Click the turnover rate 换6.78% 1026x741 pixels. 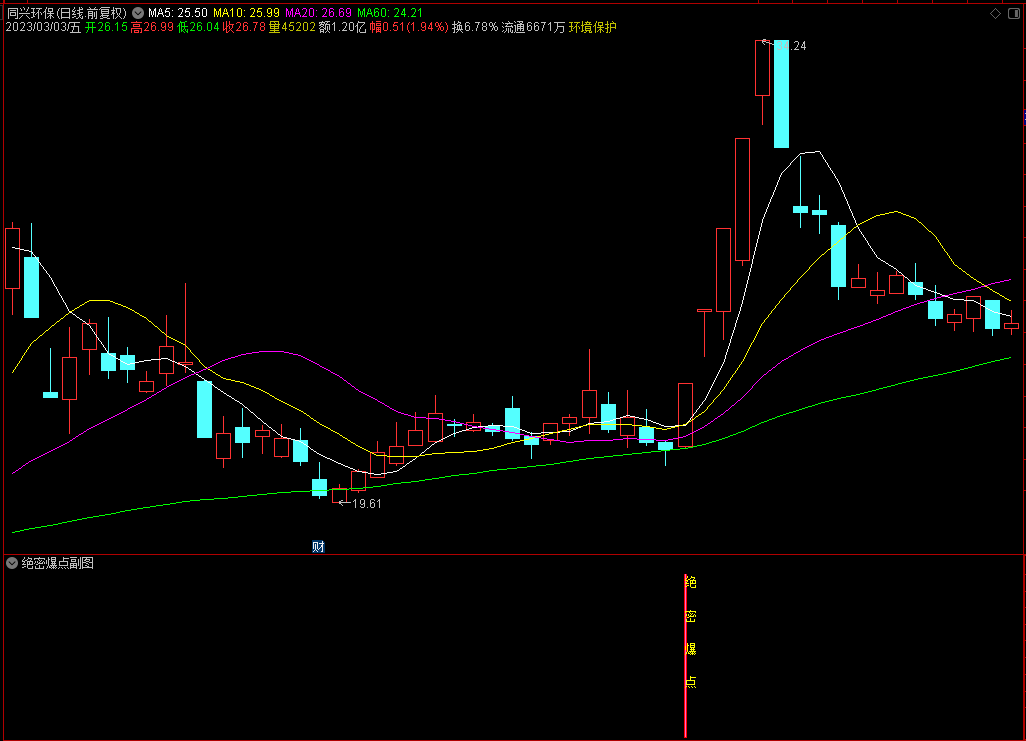coord(475,27)
